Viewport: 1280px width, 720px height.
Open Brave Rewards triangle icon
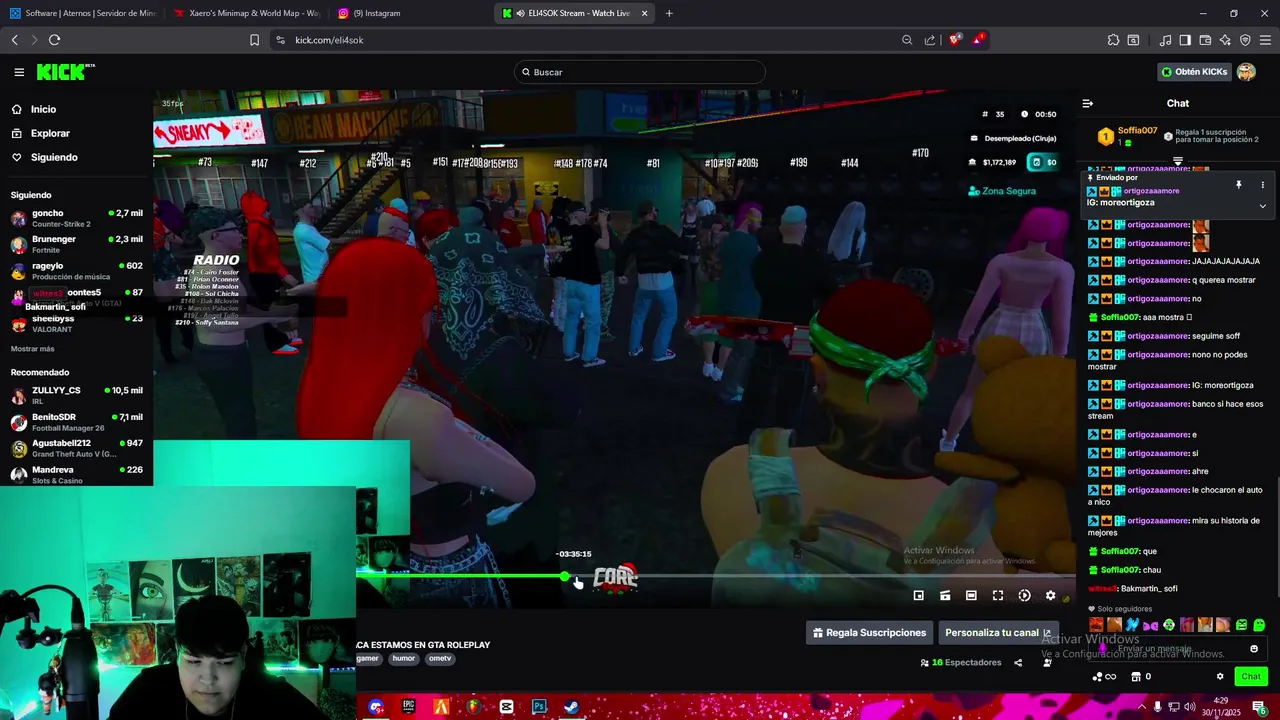978,40
